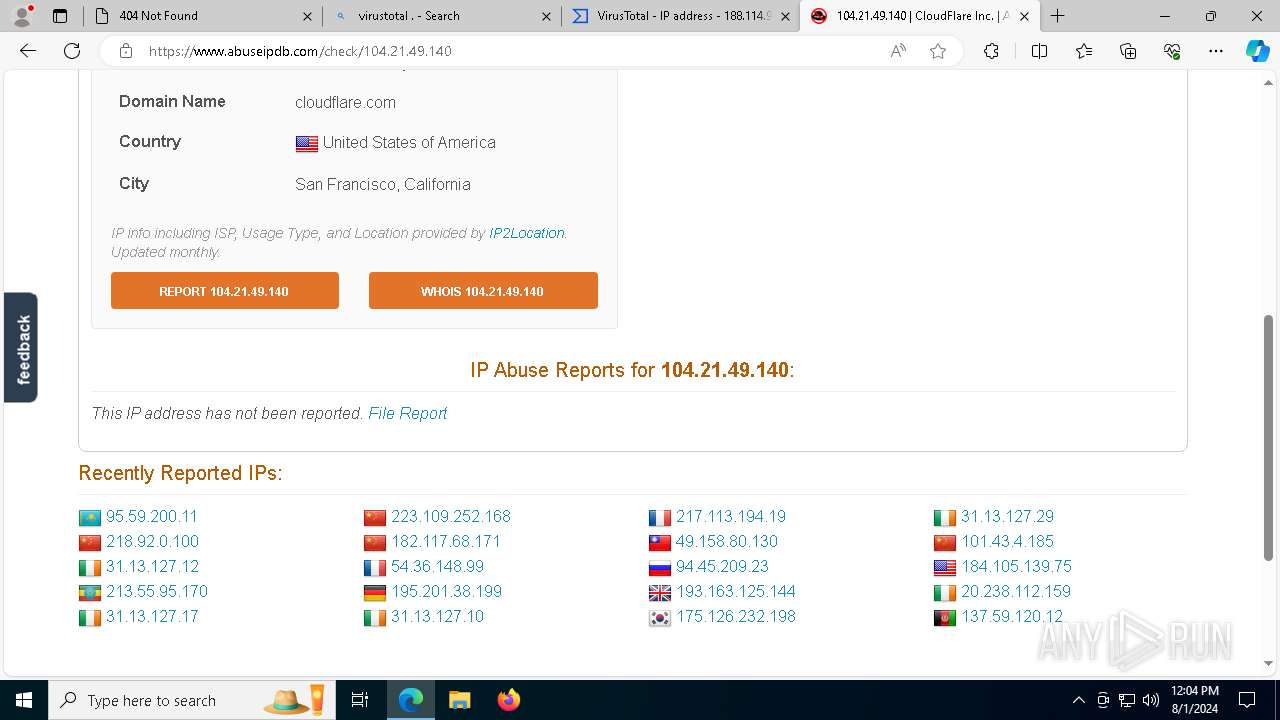Close the virustotal Search tab

(x=546, y=16)
